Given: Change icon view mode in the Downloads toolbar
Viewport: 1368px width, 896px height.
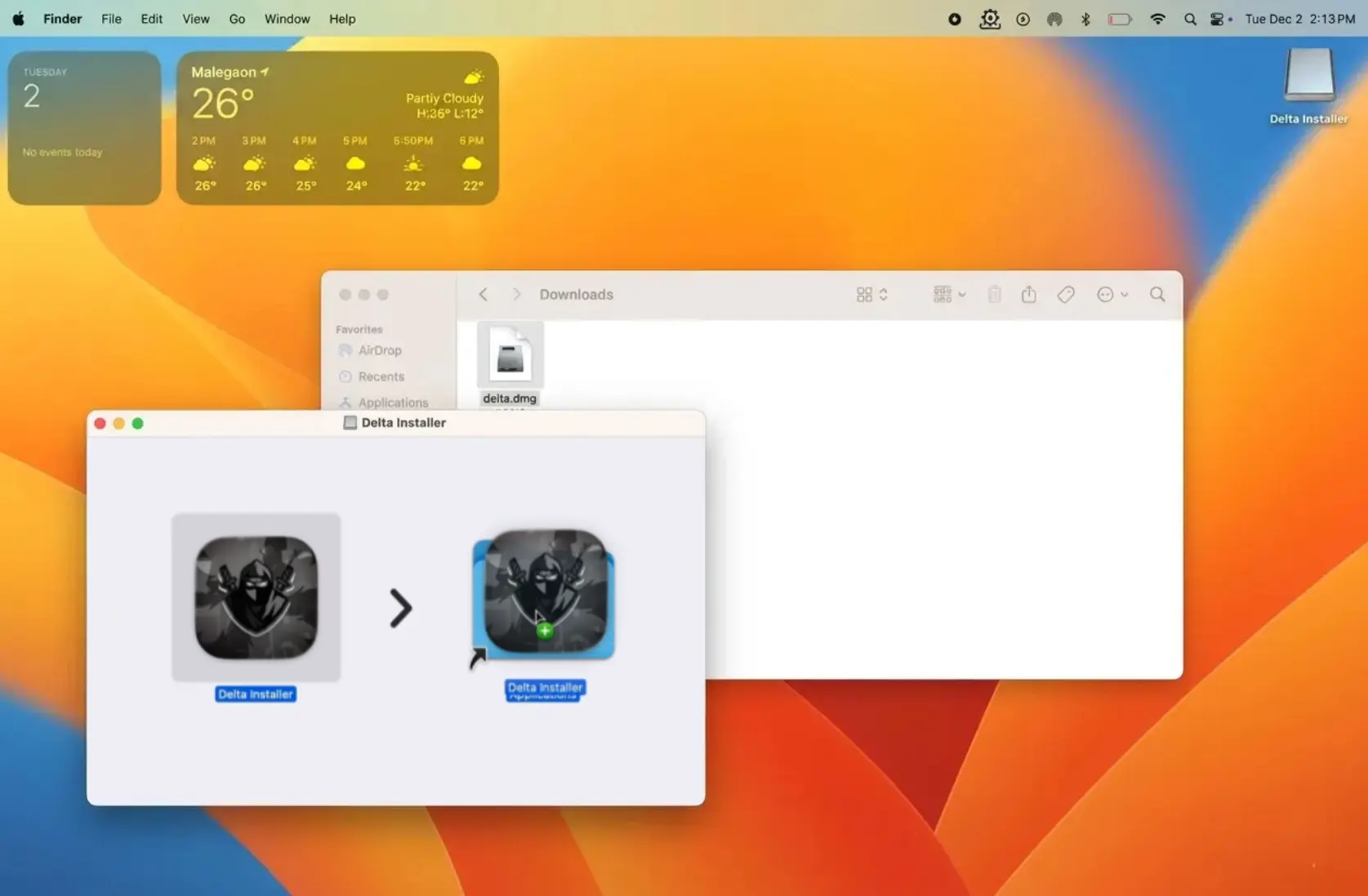Looking at the screenshot, I should tap(871, 294).
